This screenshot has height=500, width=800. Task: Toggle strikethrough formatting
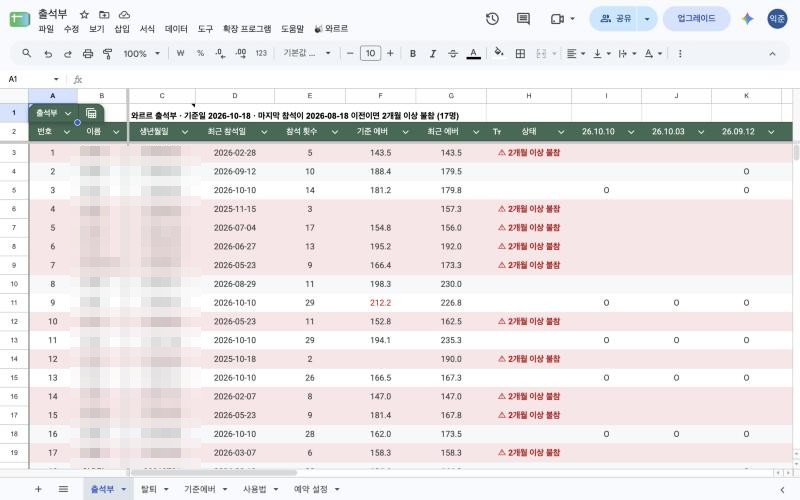tap(453, 53)
